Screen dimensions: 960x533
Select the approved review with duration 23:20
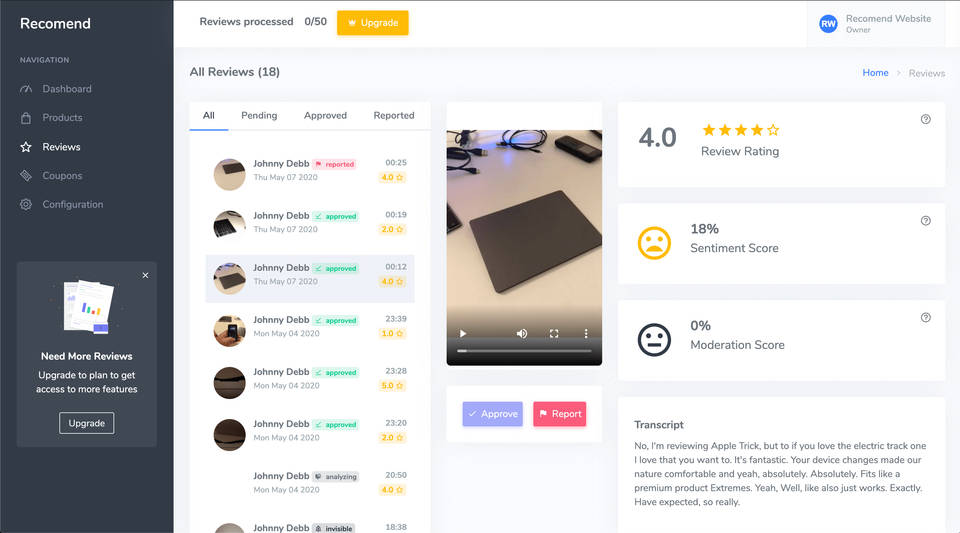[x=310, y=434]
